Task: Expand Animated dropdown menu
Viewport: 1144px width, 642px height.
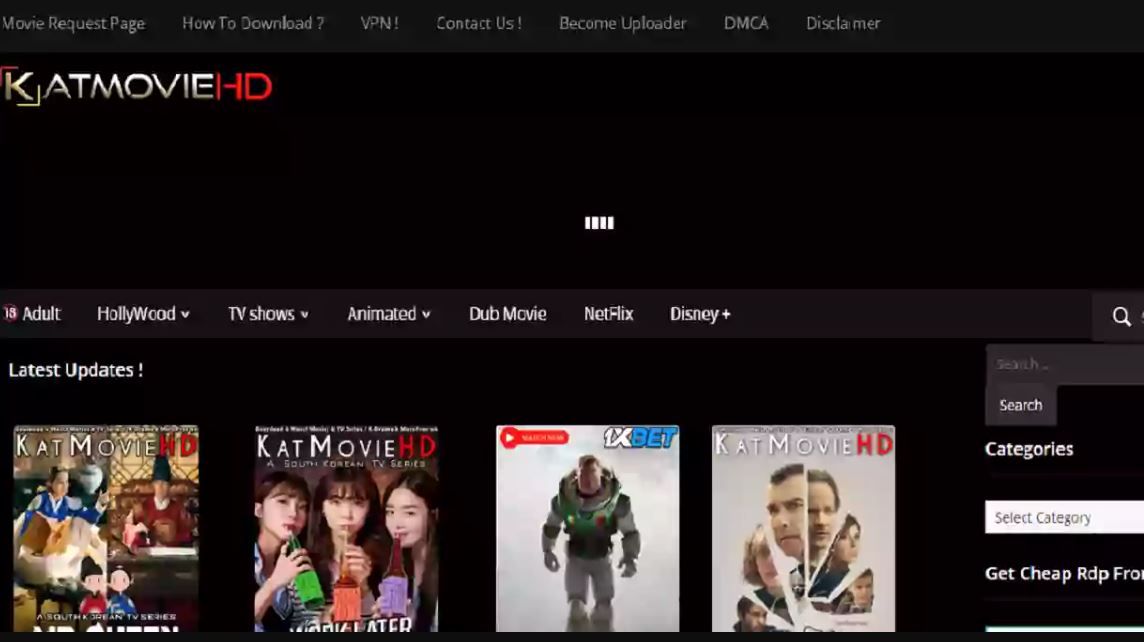Action: tap(389, 314)
